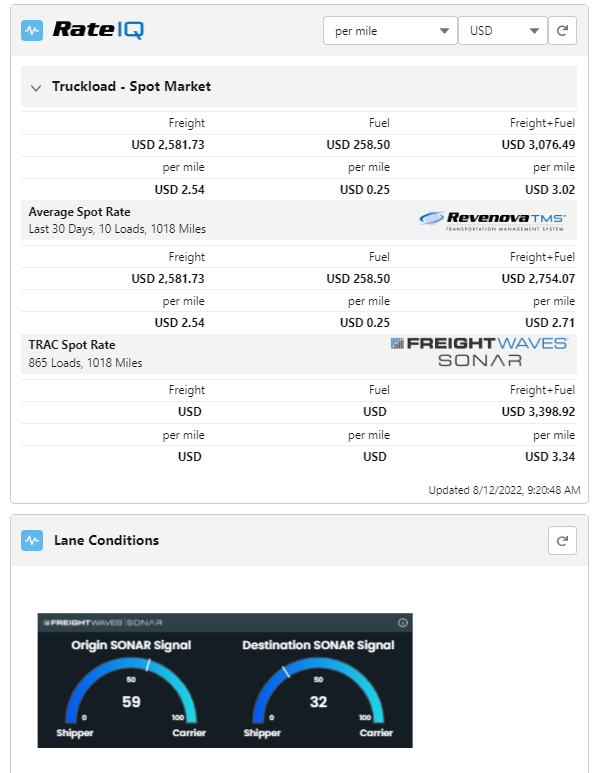This screenshot has height=773, width=594.
Task: Click the FreightWaves SONAR header in widget
Action: click(x=103, y=623)
